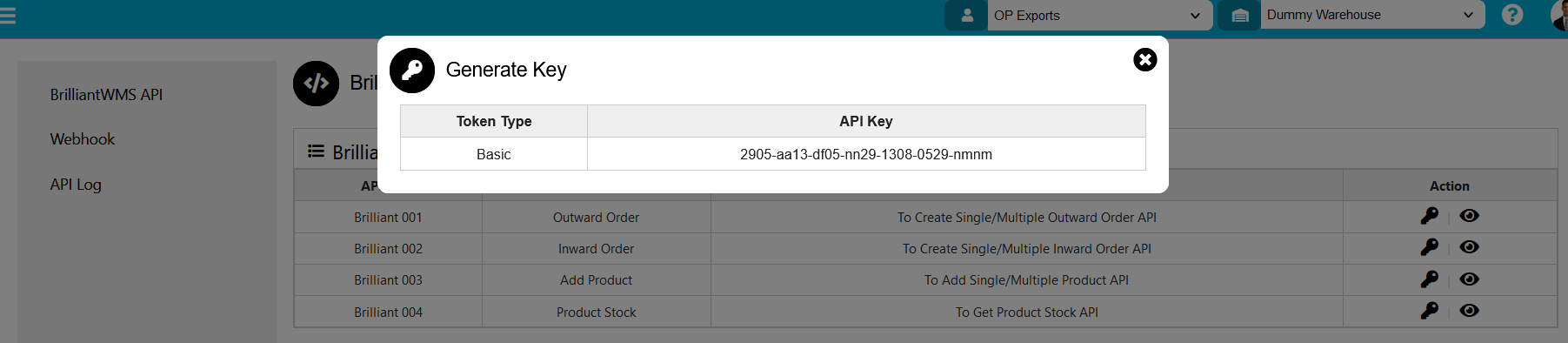Click the warehouse icon beside Dummy Warehouse
The width and height of the screenshot is (1568, 343).
pos(1240,15)
